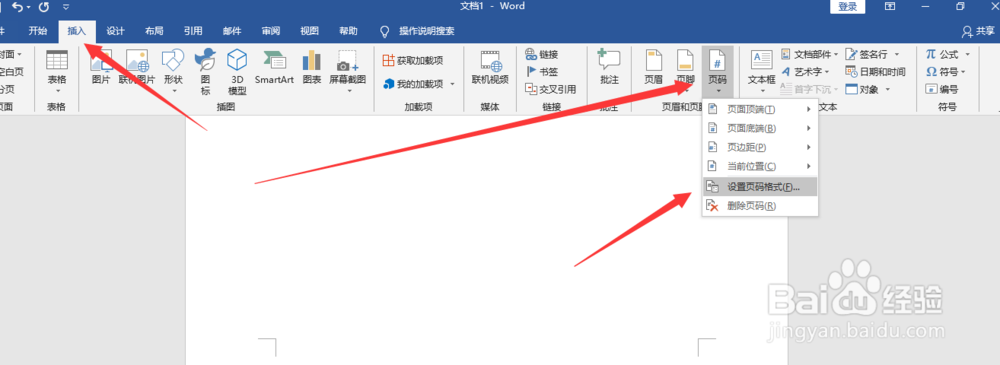
Task: Click the 登录 (Sign in) button
Action: pos(848,6)
